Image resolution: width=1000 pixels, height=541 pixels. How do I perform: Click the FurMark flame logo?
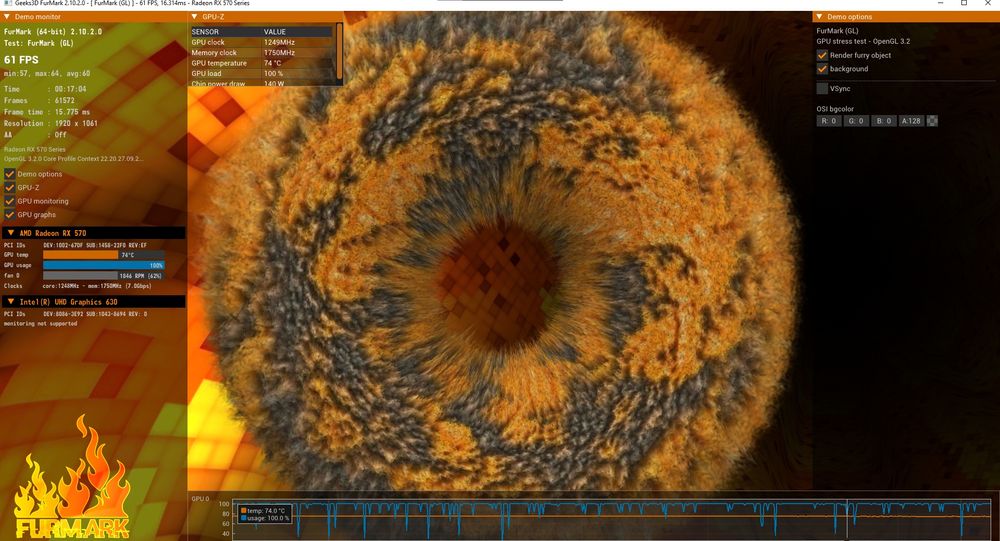pos(71,478)
